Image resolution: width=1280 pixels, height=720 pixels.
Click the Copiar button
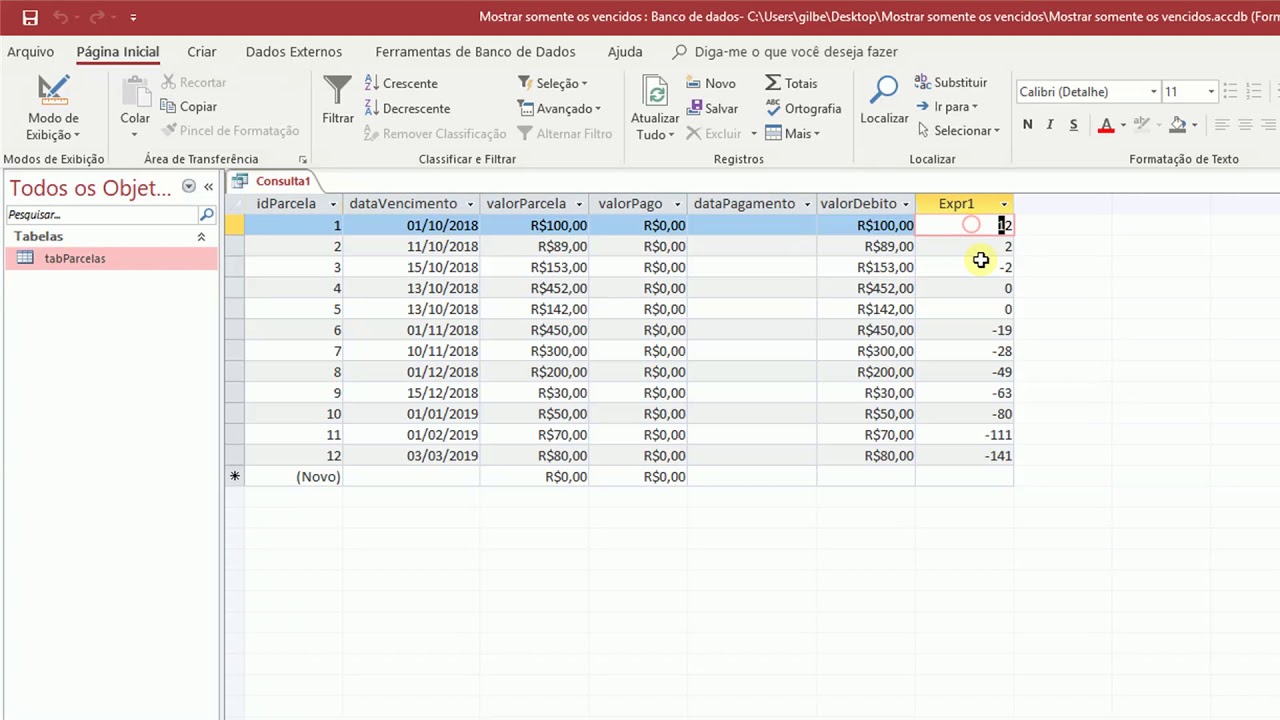pos(189,107)
